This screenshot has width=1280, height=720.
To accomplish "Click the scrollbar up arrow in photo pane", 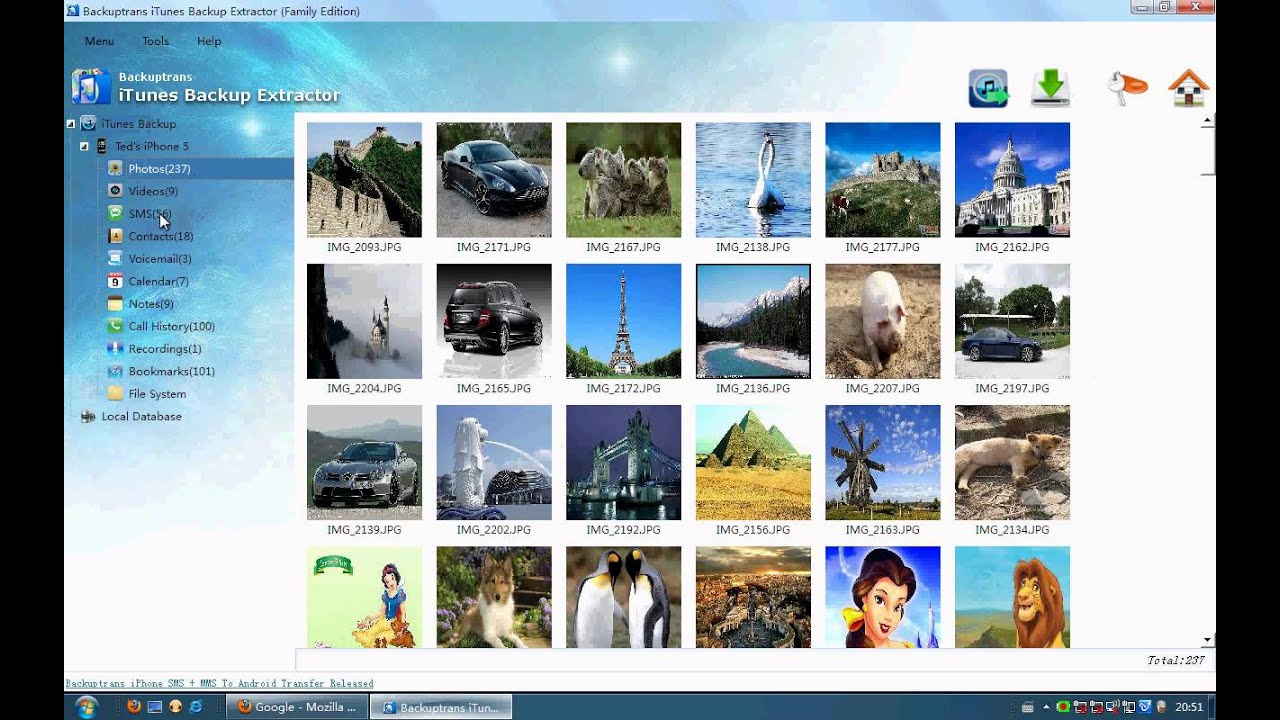I will pos(1208,121).
